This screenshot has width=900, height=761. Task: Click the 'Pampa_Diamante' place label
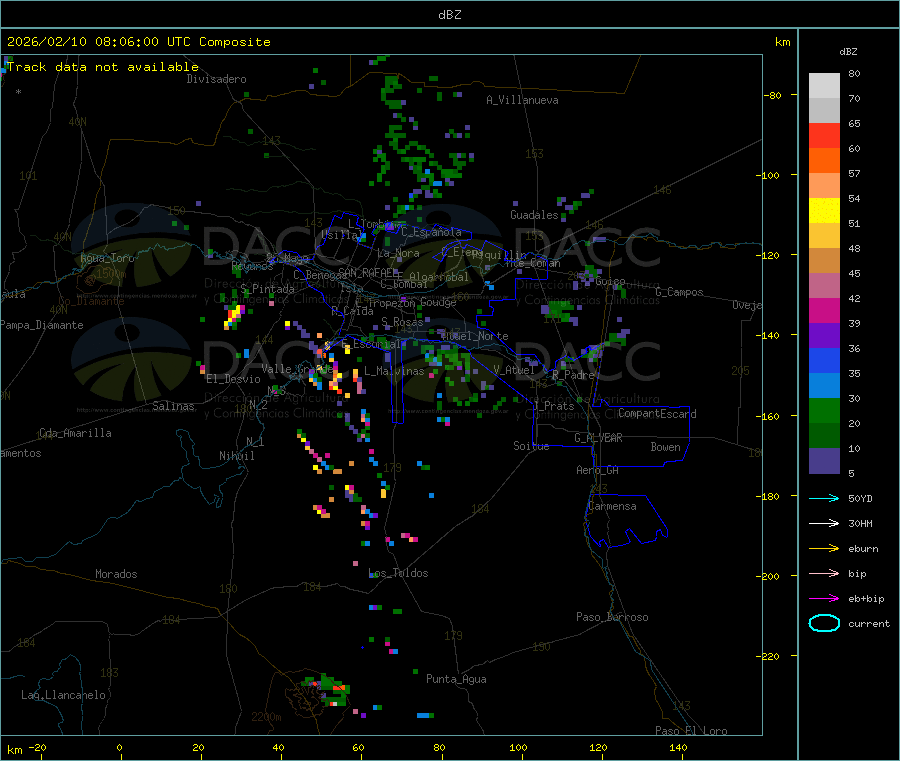pyautogui.click(x=42, y=325)
